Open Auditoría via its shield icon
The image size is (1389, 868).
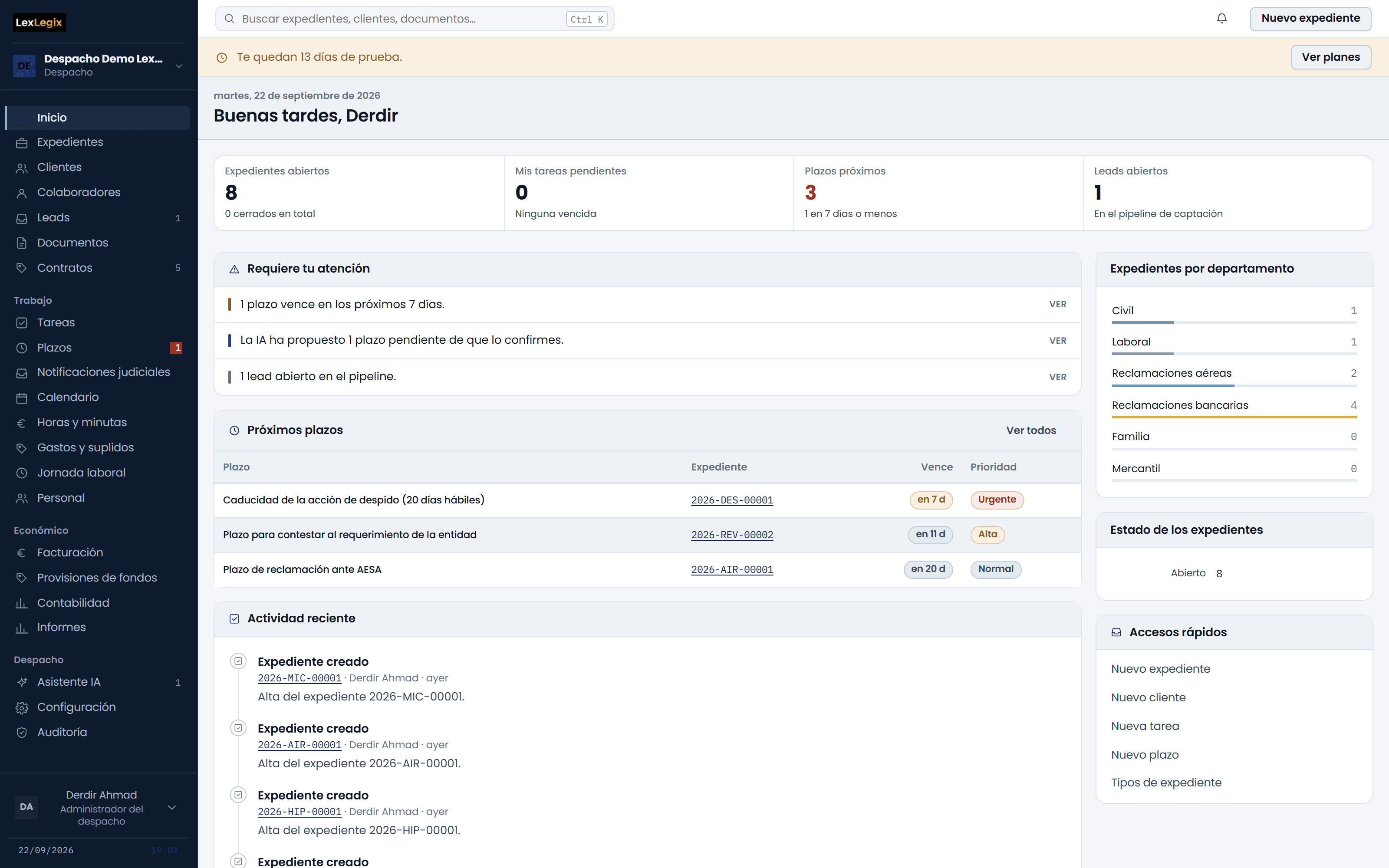[x=22, y=733]
